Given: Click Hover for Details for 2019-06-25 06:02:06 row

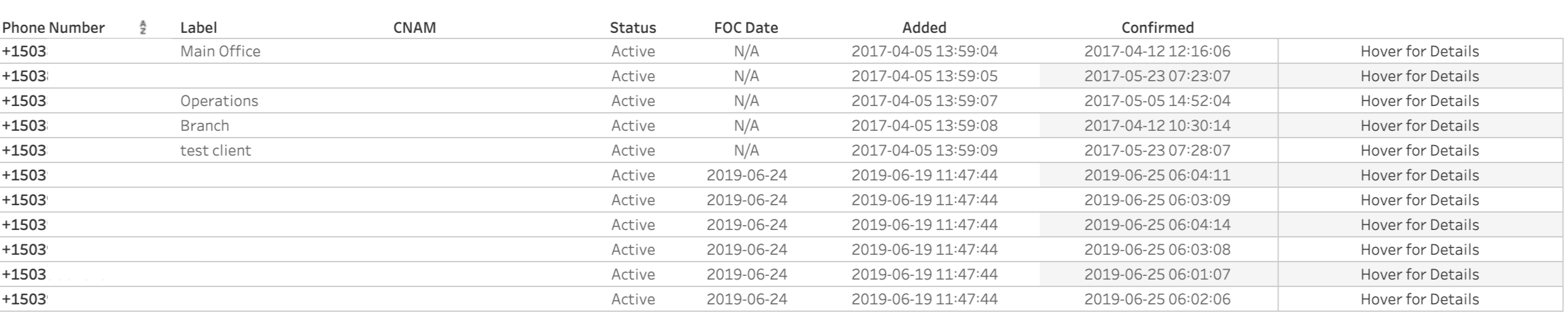Looking at the screenshot, I should click(1419, 299).
